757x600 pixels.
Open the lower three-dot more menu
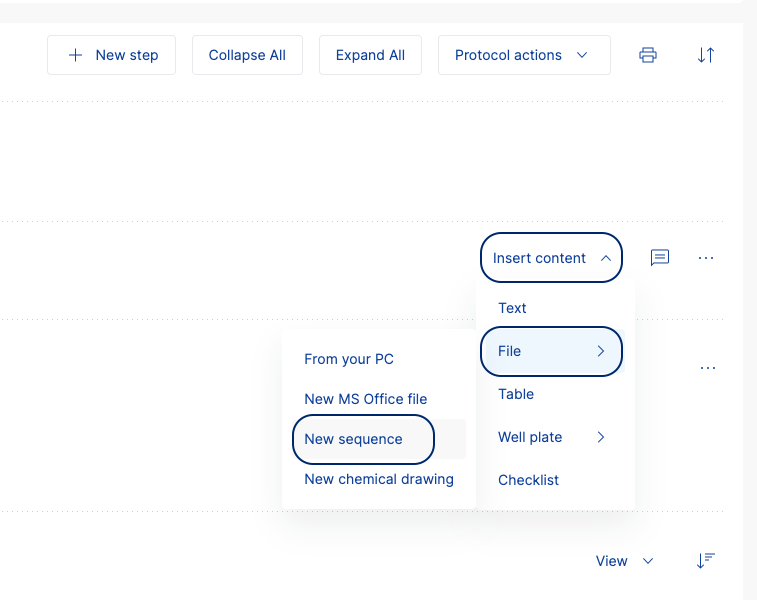pyautogui.click(x=708, y=368)
